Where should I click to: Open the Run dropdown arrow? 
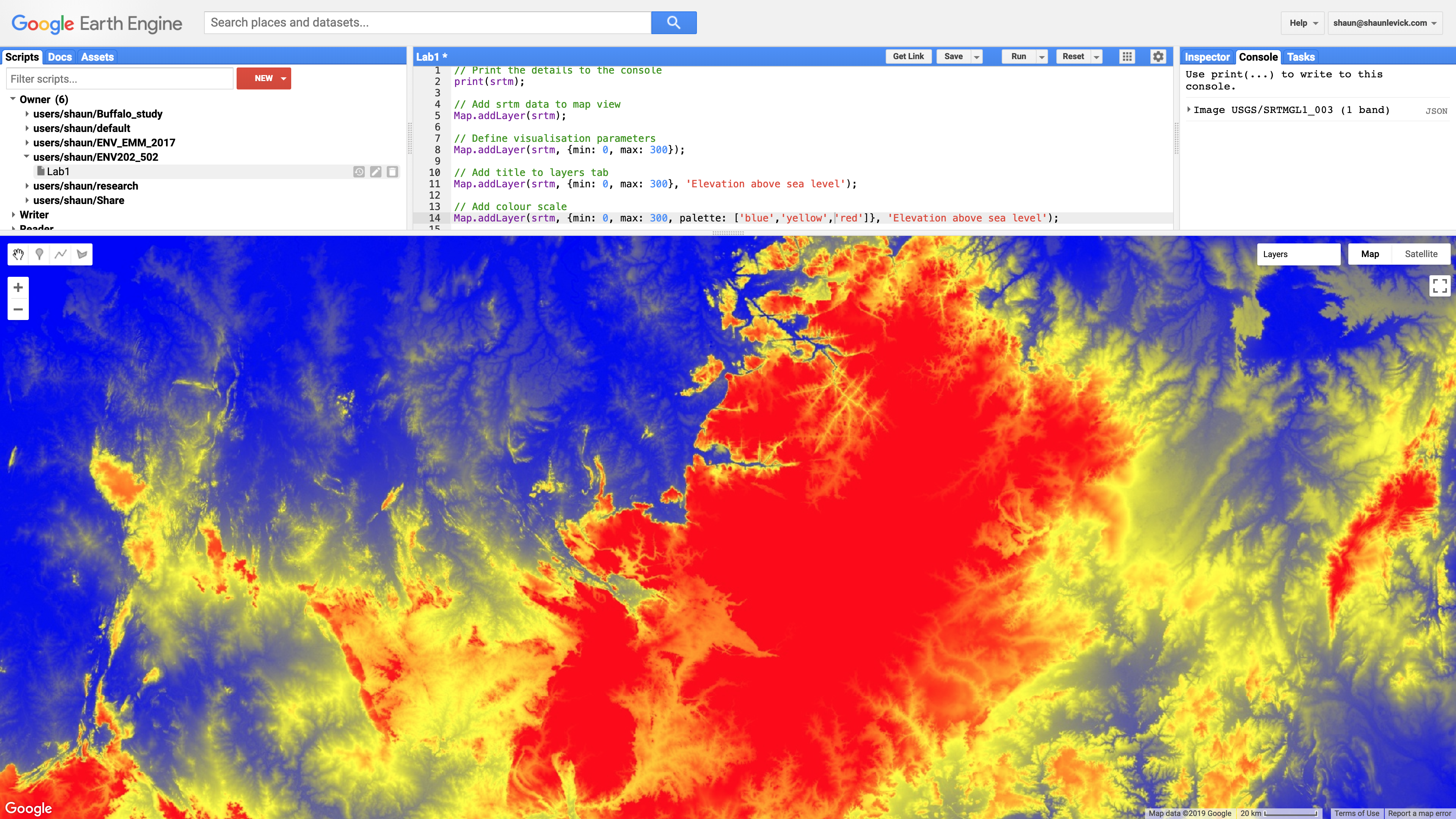1042,56
